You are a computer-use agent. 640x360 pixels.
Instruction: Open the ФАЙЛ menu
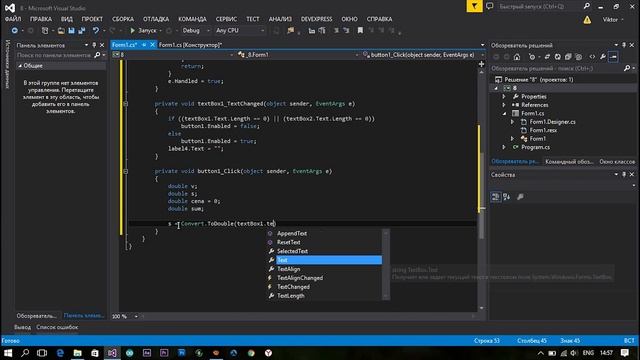(x=13, y=19)
